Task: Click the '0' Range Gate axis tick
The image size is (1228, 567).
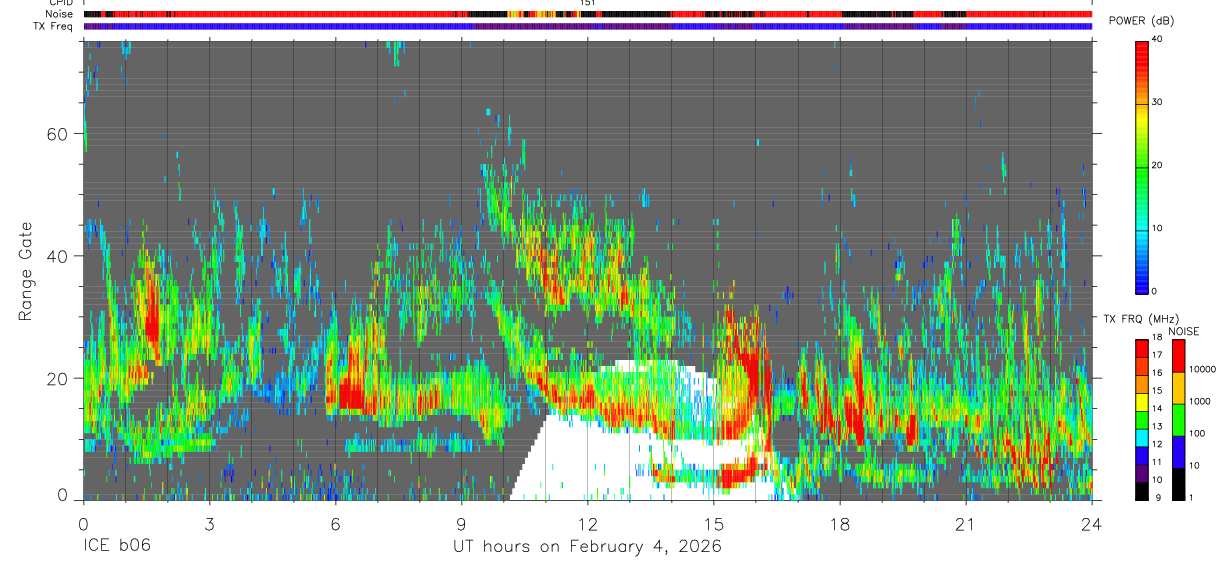Action: (x=63, y=494)
